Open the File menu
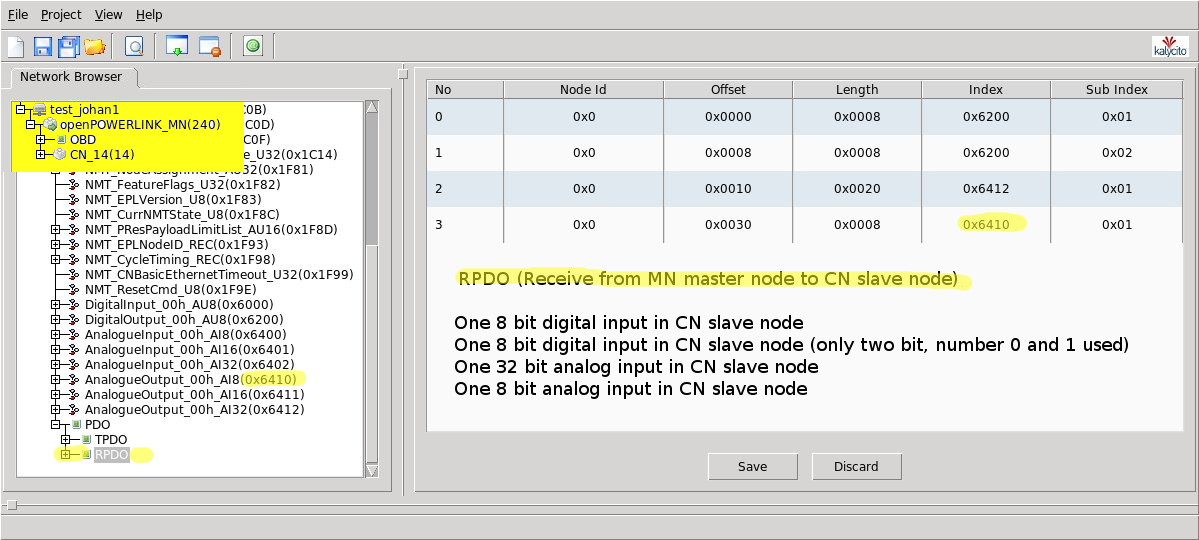 [18, 15]
